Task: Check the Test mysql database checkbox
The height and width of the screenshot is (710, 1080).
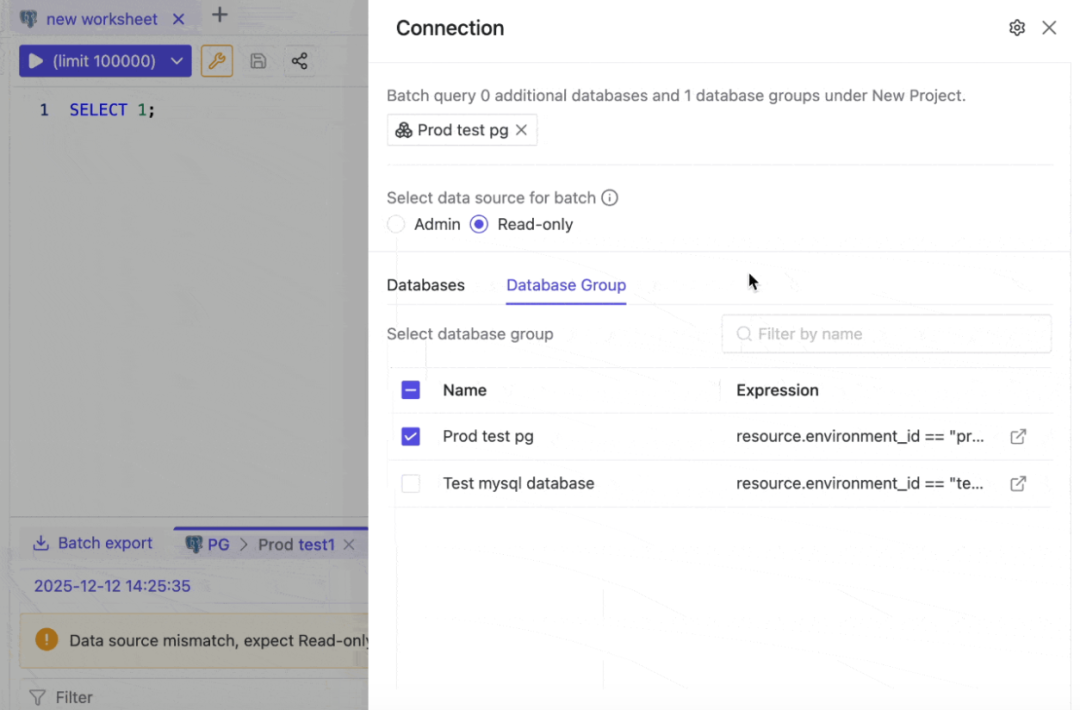Action: click(411, 483)
